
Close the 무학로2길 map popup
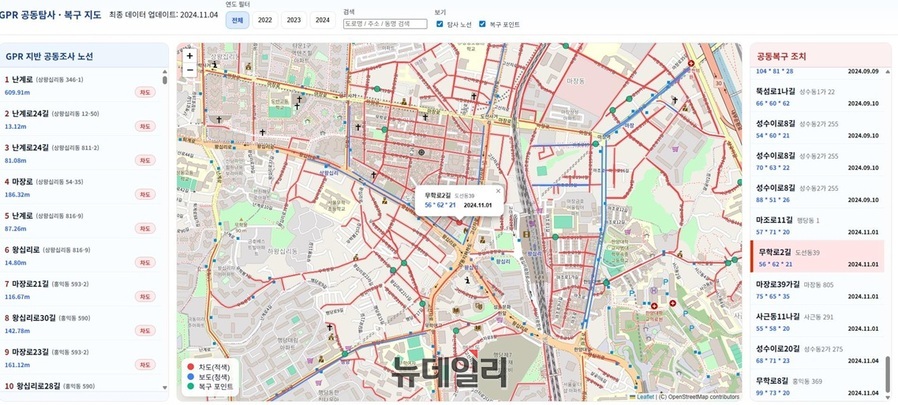498,191
